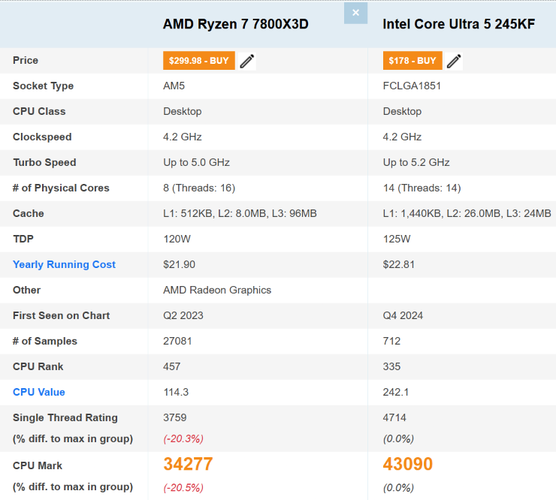Remove AMD Ryzen 7 7800X3D with X button
556x500 pixels.
coord(355,13)
